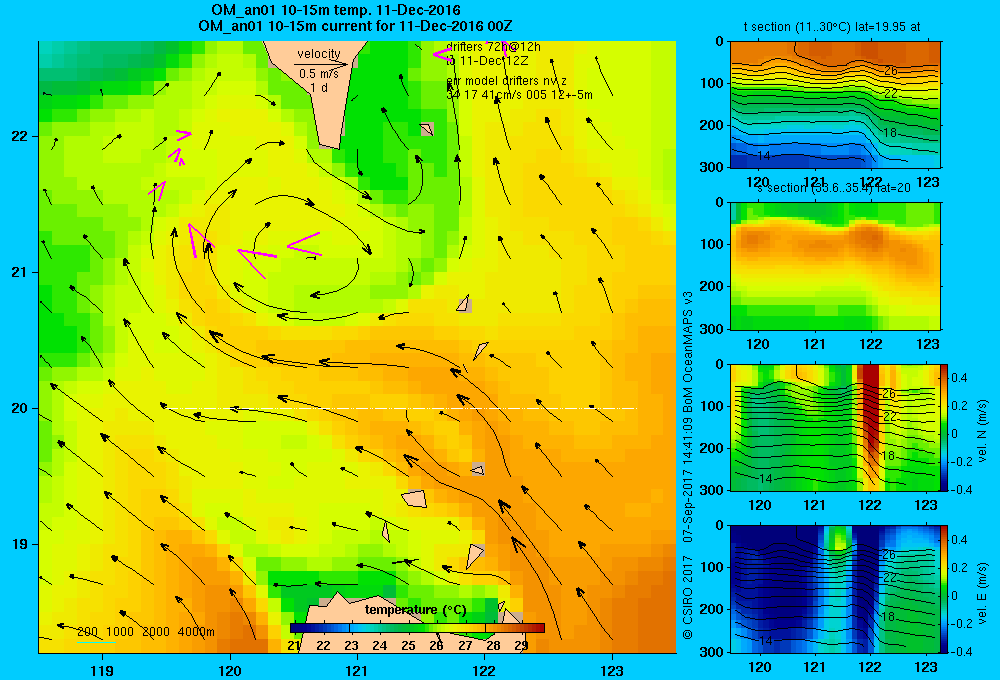Click the cyan line under the '200' depth legend
The height and width of the screenshot is (680, 1000).
click(96, 642)
